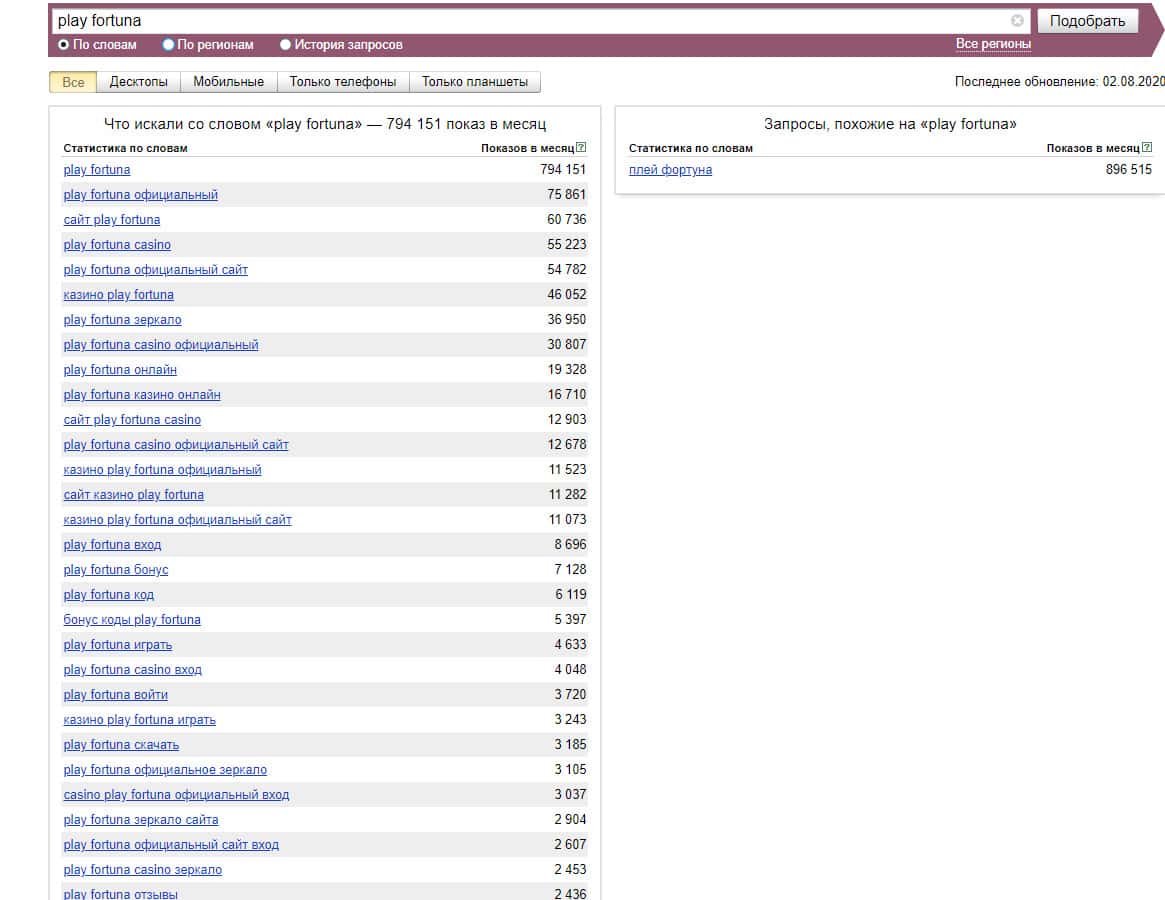The image size is (1165, 900).
Task: Open 'play fortuna зеркало' keyword link
Action: (122, 320)
